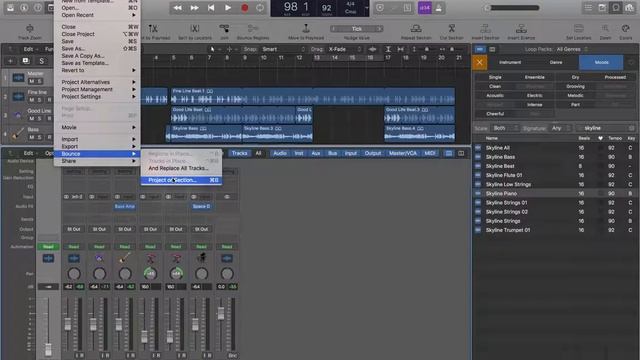Click the Bounce Regions toolbar icon
The width and height of the screenshot is (640, 360).
pyautogui.click(x=253, y=29)
